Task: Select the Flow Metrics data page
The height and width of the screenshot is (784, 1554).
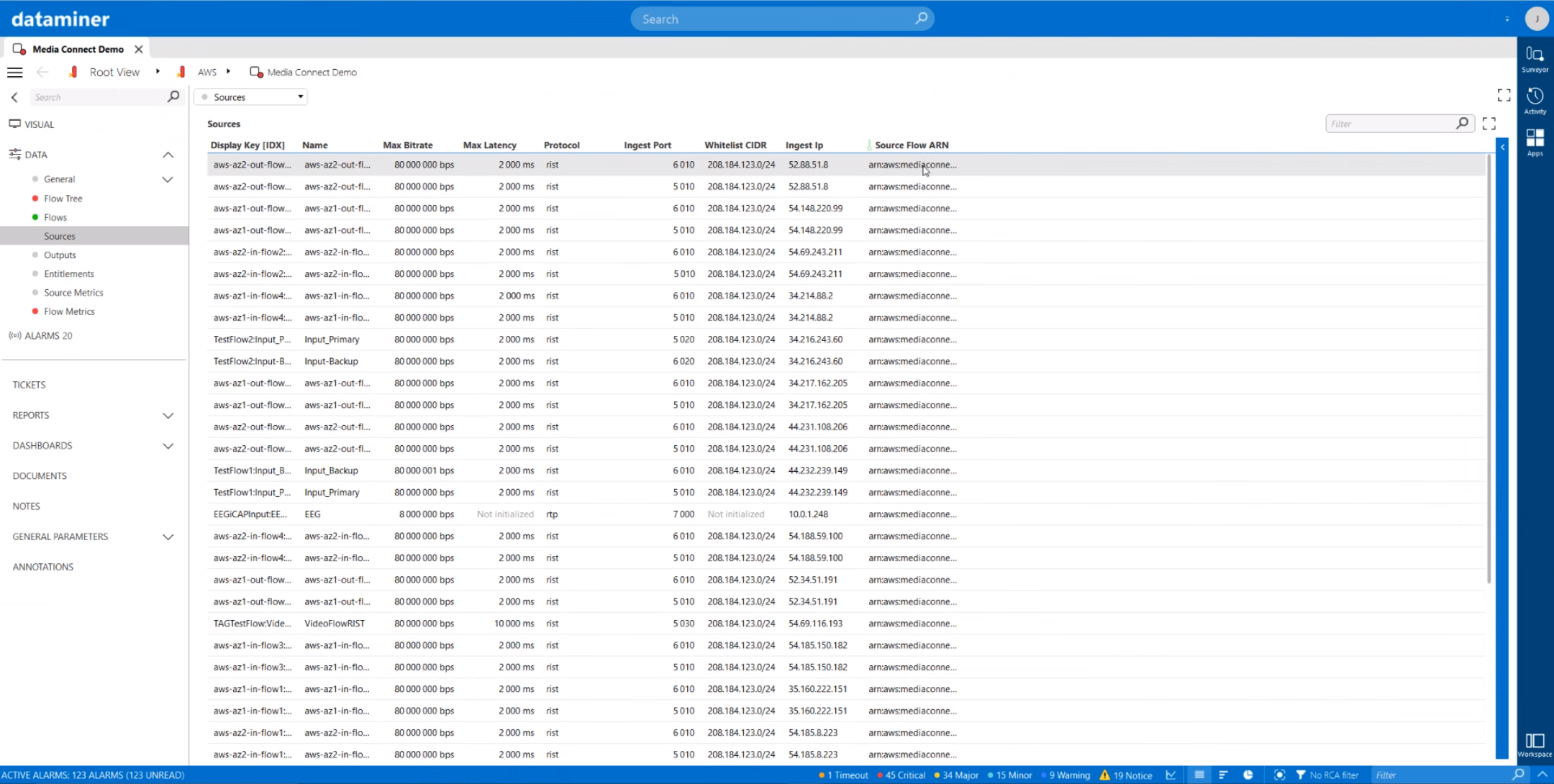Action: coord(69,311)
